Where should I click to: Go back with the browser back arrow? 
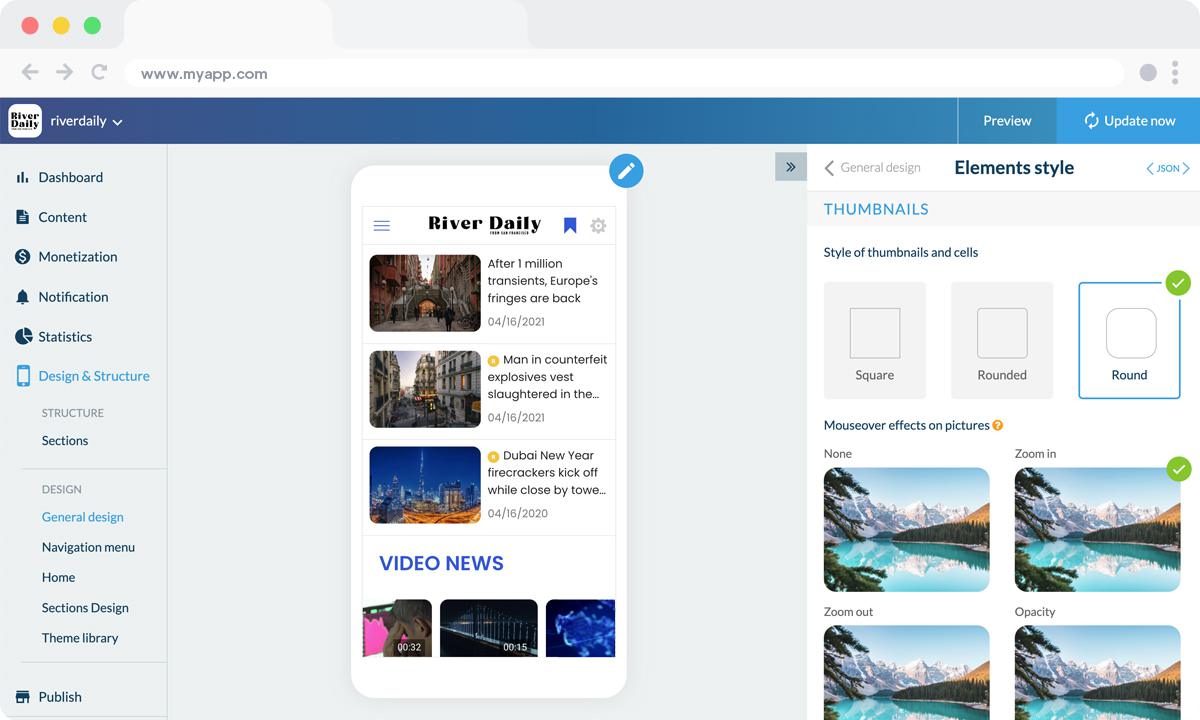click(x=30, y=72)
